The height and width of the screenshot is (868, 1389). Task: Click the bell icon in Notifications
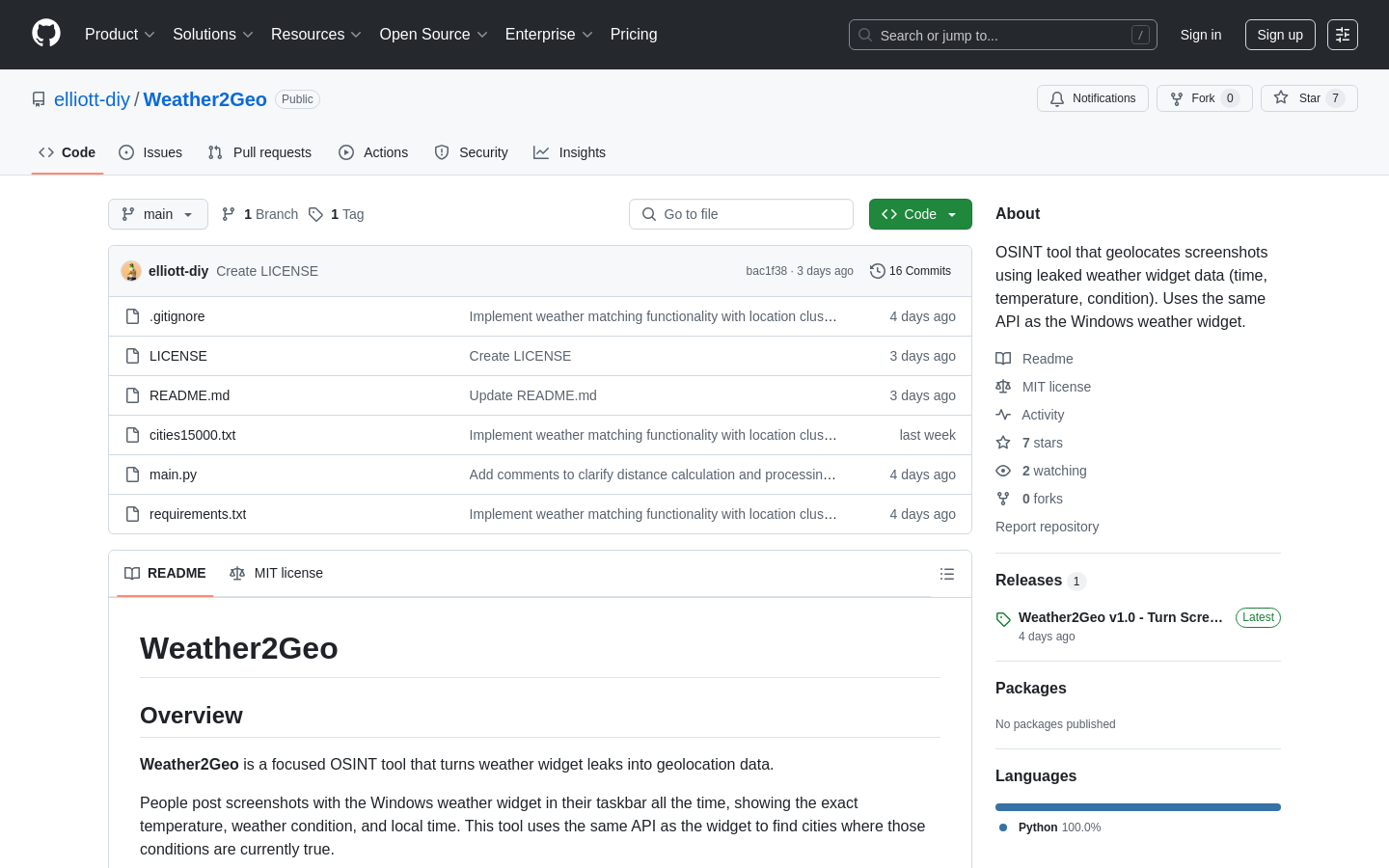coord(1057,98)
